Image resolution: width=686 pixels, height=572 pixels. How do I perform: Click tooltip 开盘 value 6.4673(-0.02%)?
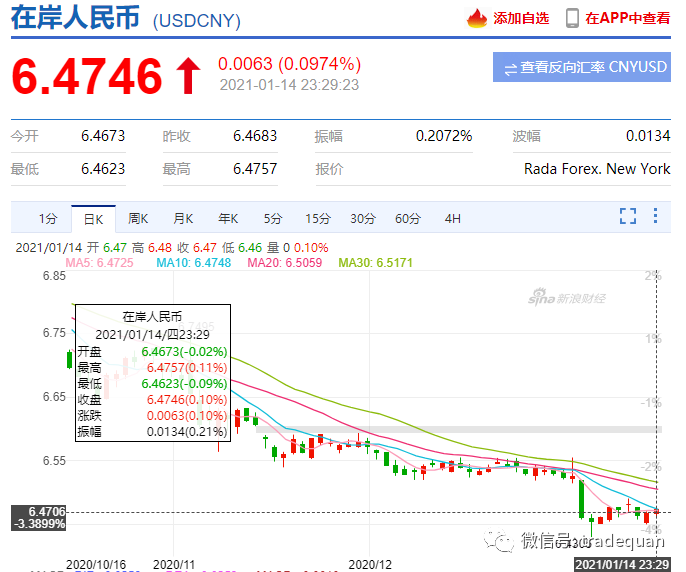coord(184,351)
